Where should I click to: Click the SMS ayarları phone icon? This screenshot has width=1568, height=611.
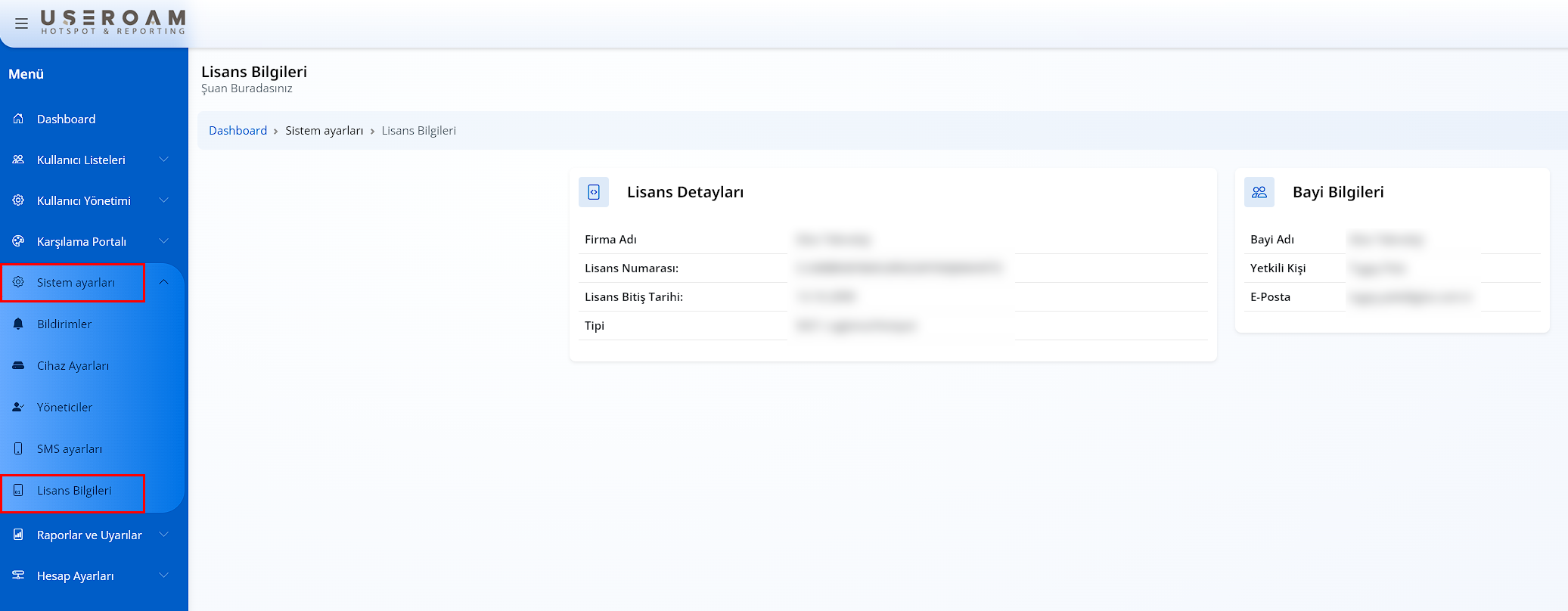[18, 448]
